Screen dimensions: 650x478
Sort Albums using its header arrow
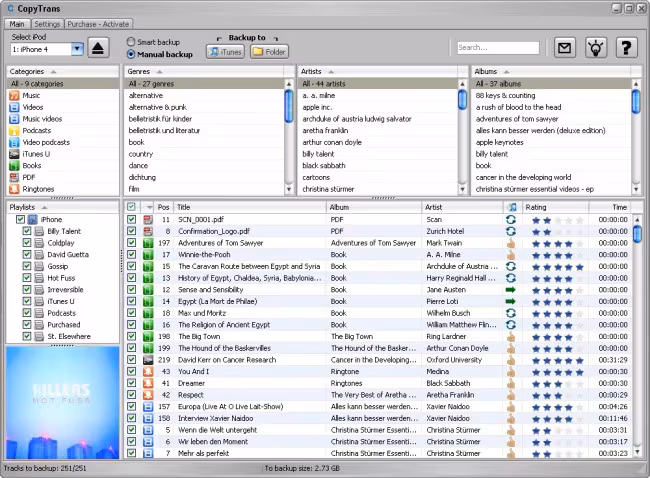point(507,72)
